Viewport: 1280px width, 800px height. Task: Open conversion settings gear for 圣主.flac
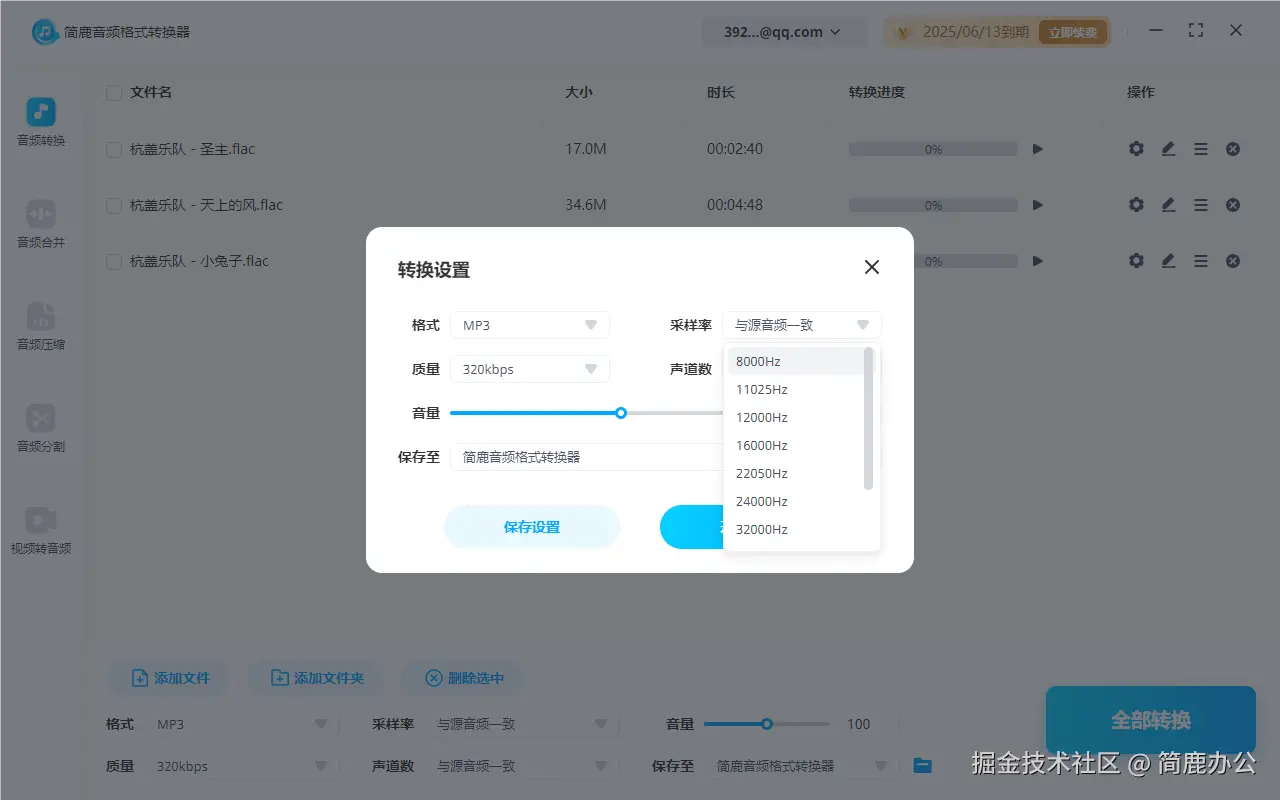[1136, 148]
